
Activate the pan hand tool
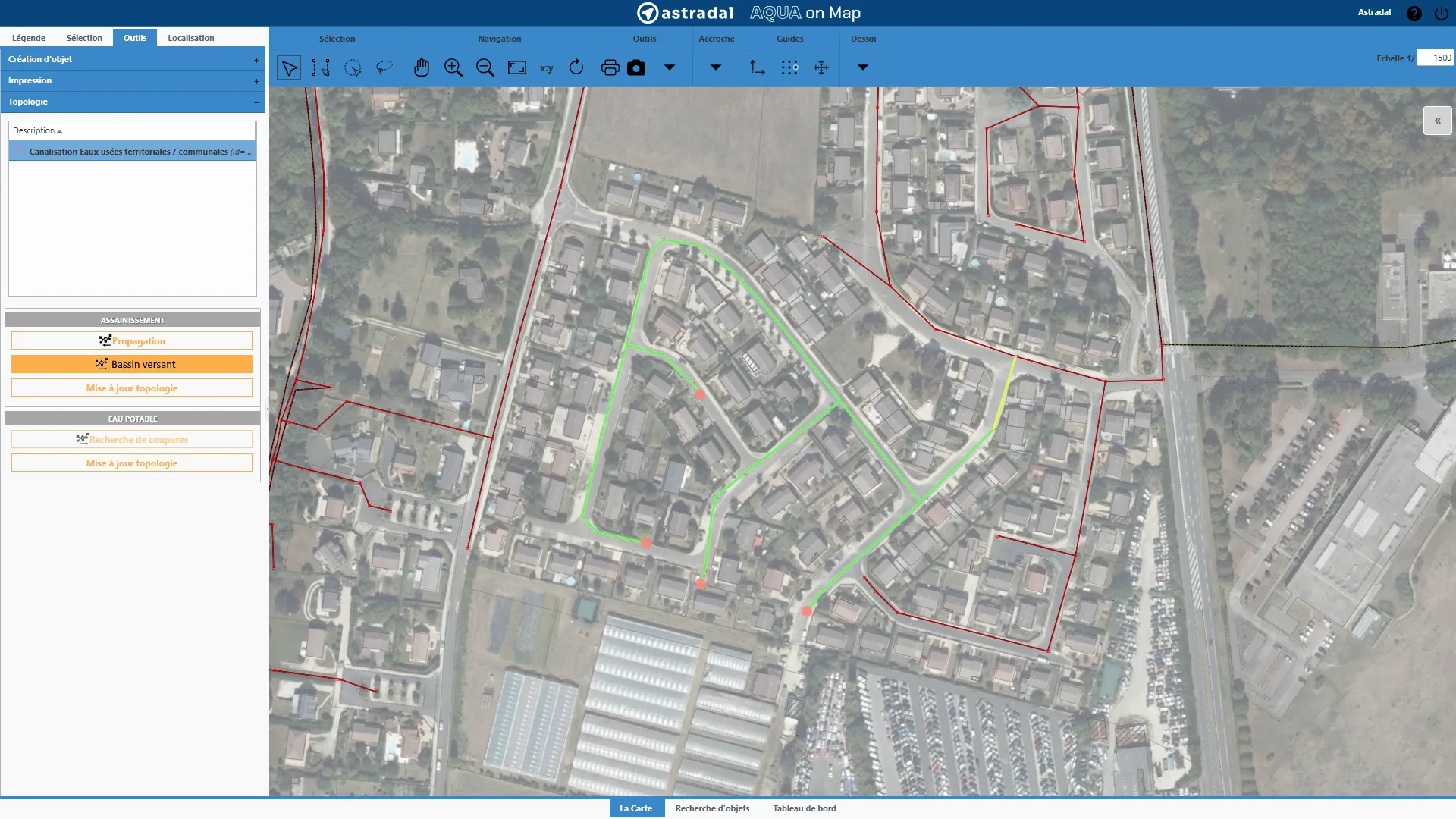point(422,67)
